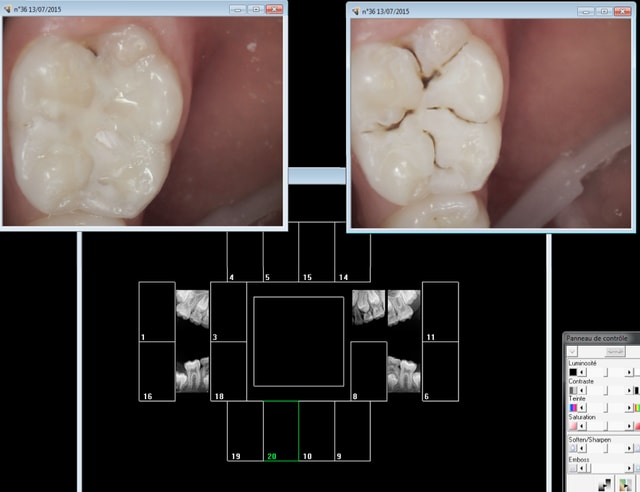
Task: Click the black Luminosité swatch icon
Action: pyautogui.click(x=573, y=372)
